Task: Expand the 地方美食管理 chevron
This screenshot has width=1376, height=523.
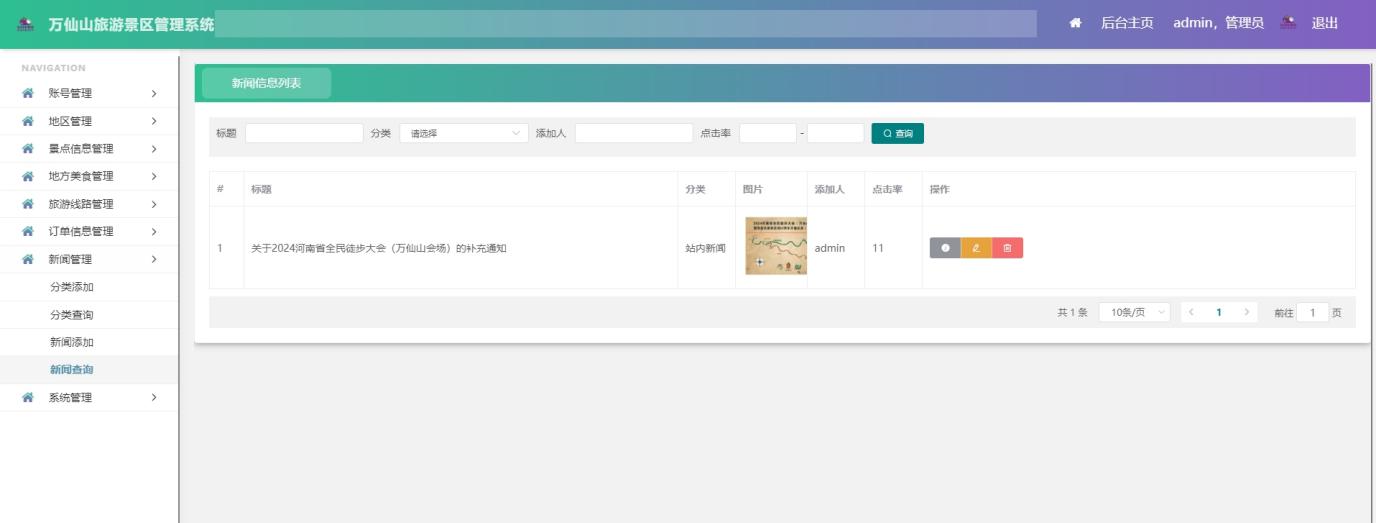Action: (154, 177)
